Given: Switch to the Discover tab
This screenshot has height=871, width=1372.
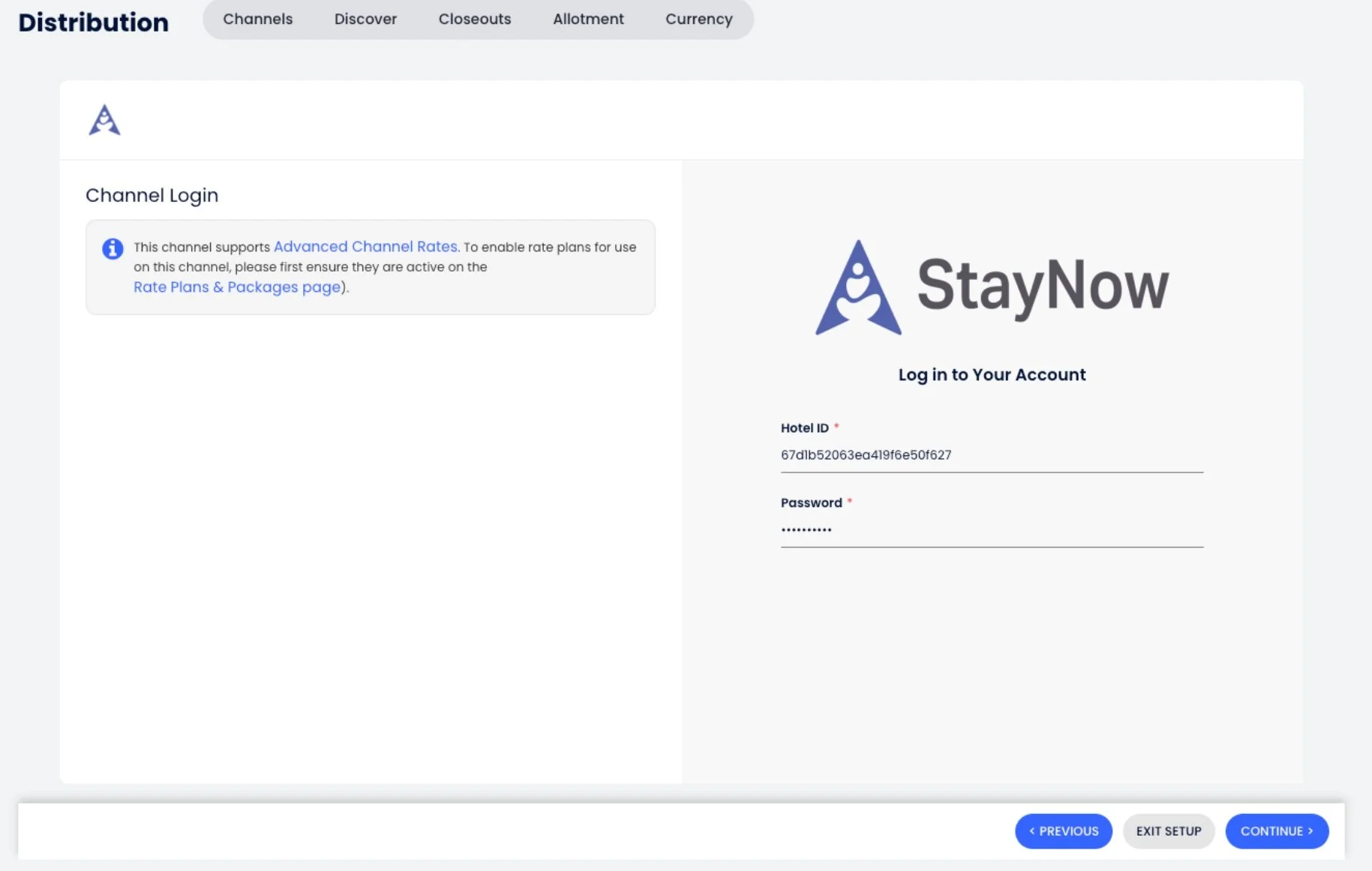Looking at the screenshot, I should click(365, 19).
